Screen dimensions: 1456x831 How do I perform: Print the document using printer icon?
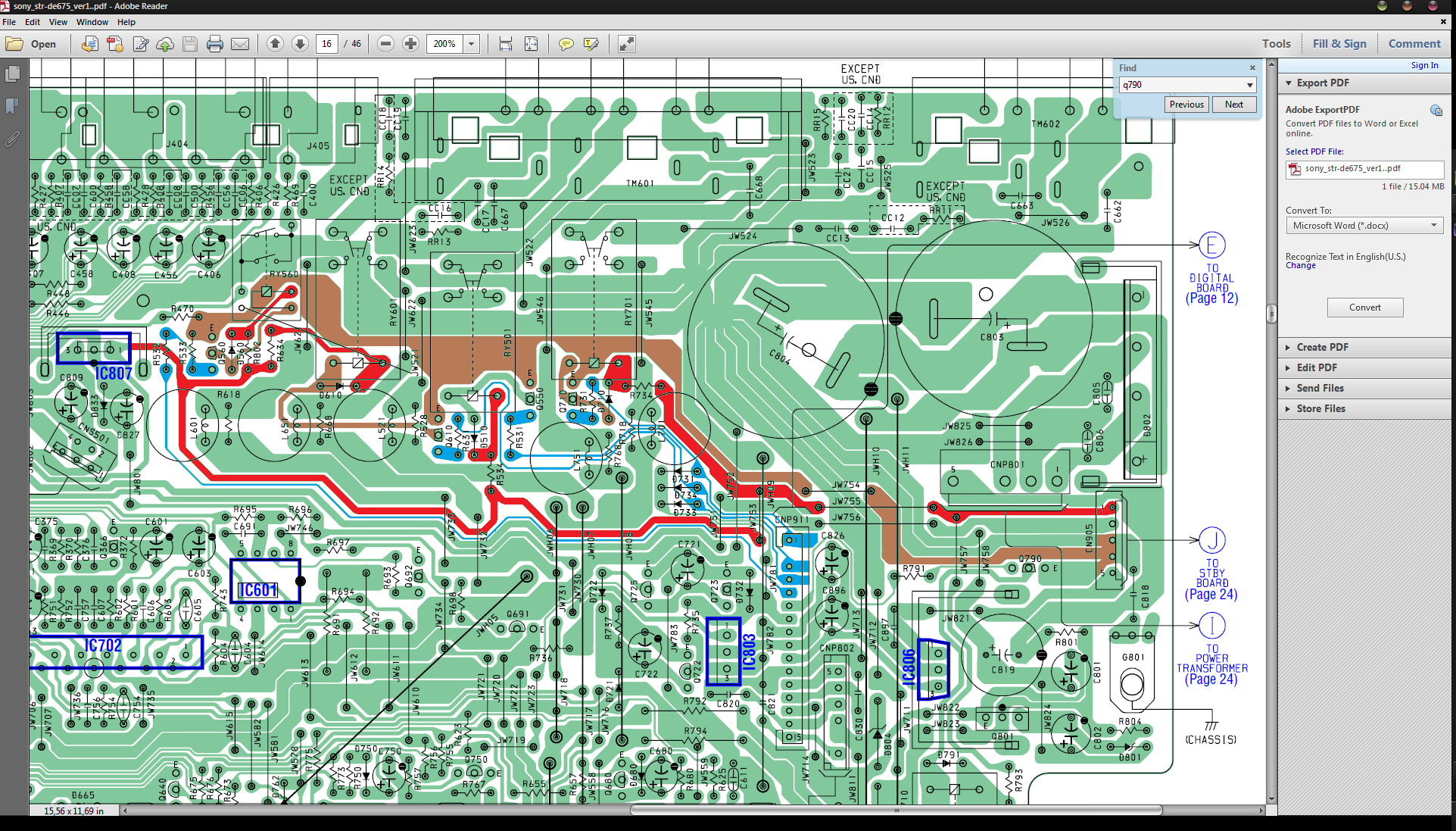pos(215,44)
